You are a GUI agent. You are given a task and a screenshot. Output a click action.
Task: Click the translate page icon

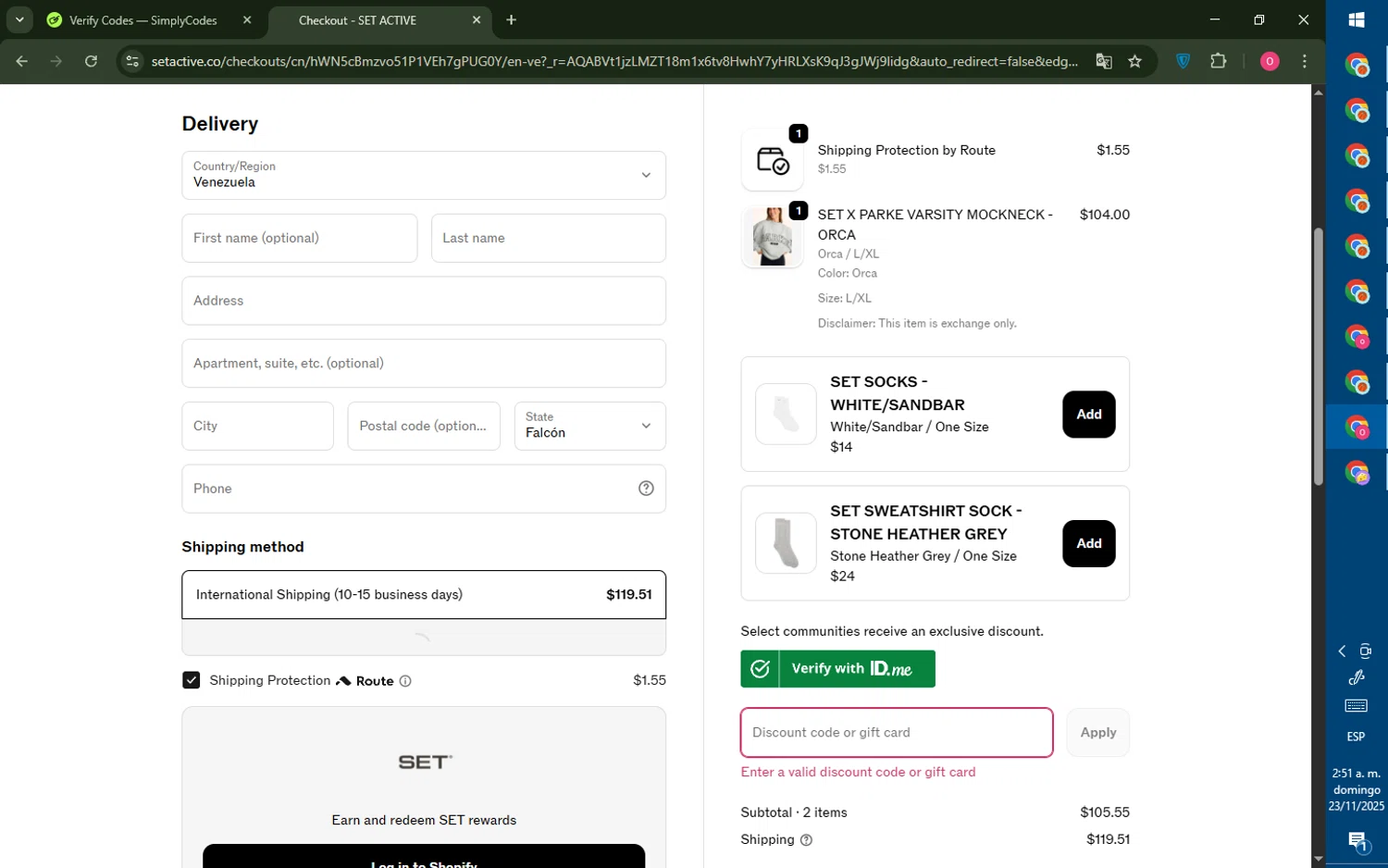[1103, 61]
